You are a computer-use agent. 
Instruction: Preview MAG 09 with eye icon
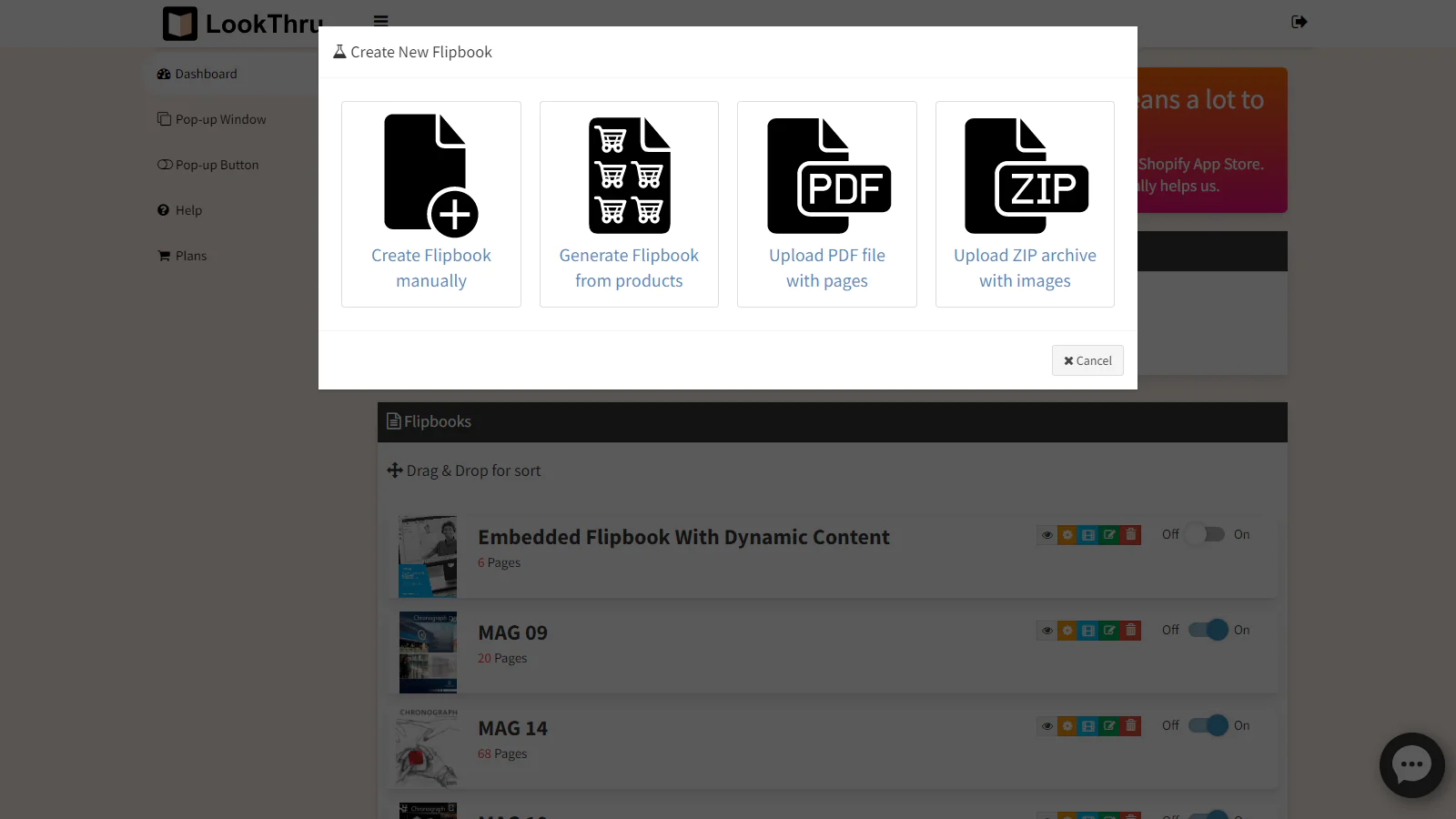click(1047, 631)
